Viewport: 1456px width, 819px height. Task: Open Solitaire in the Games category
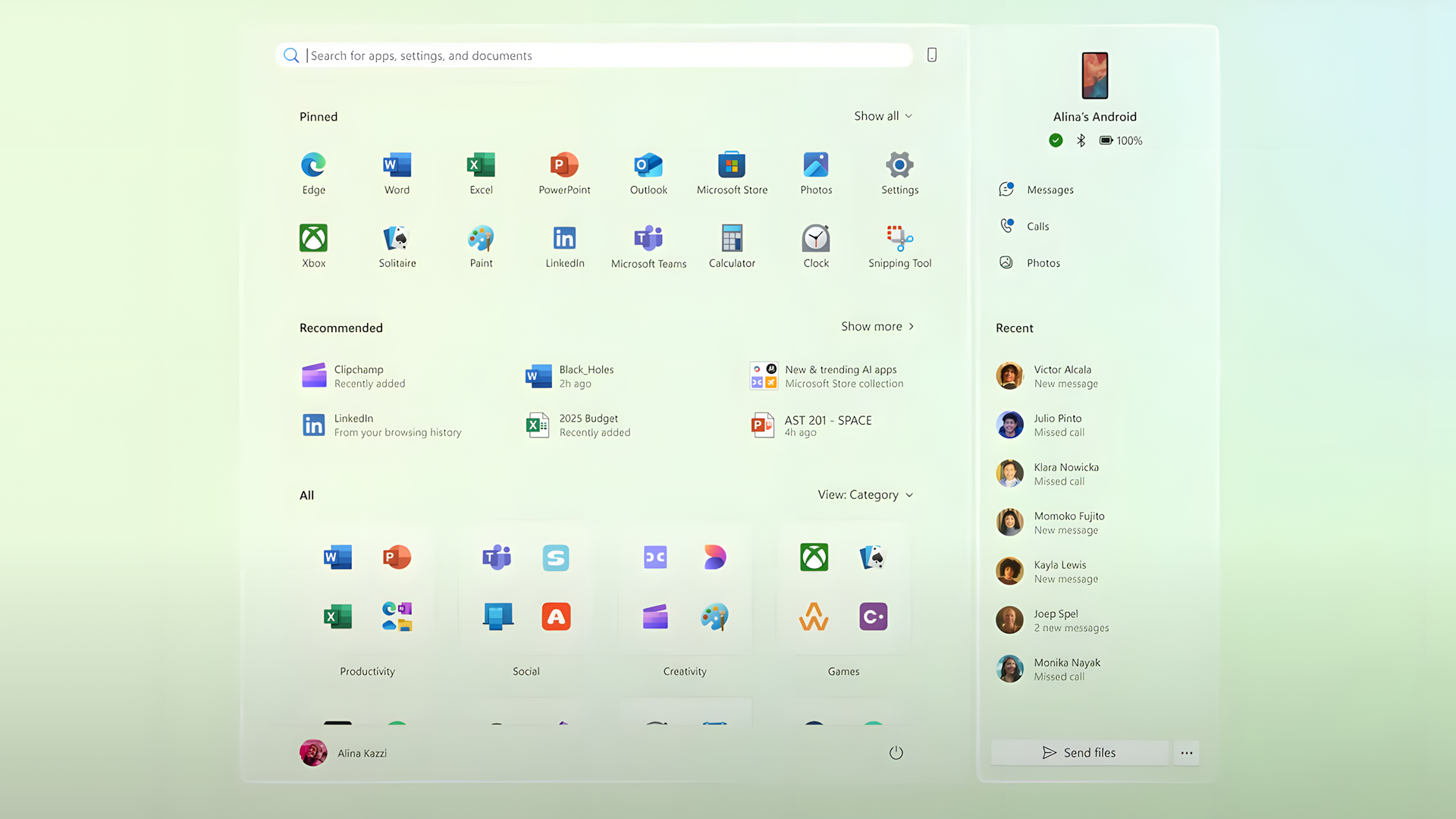tap(873, 557)
